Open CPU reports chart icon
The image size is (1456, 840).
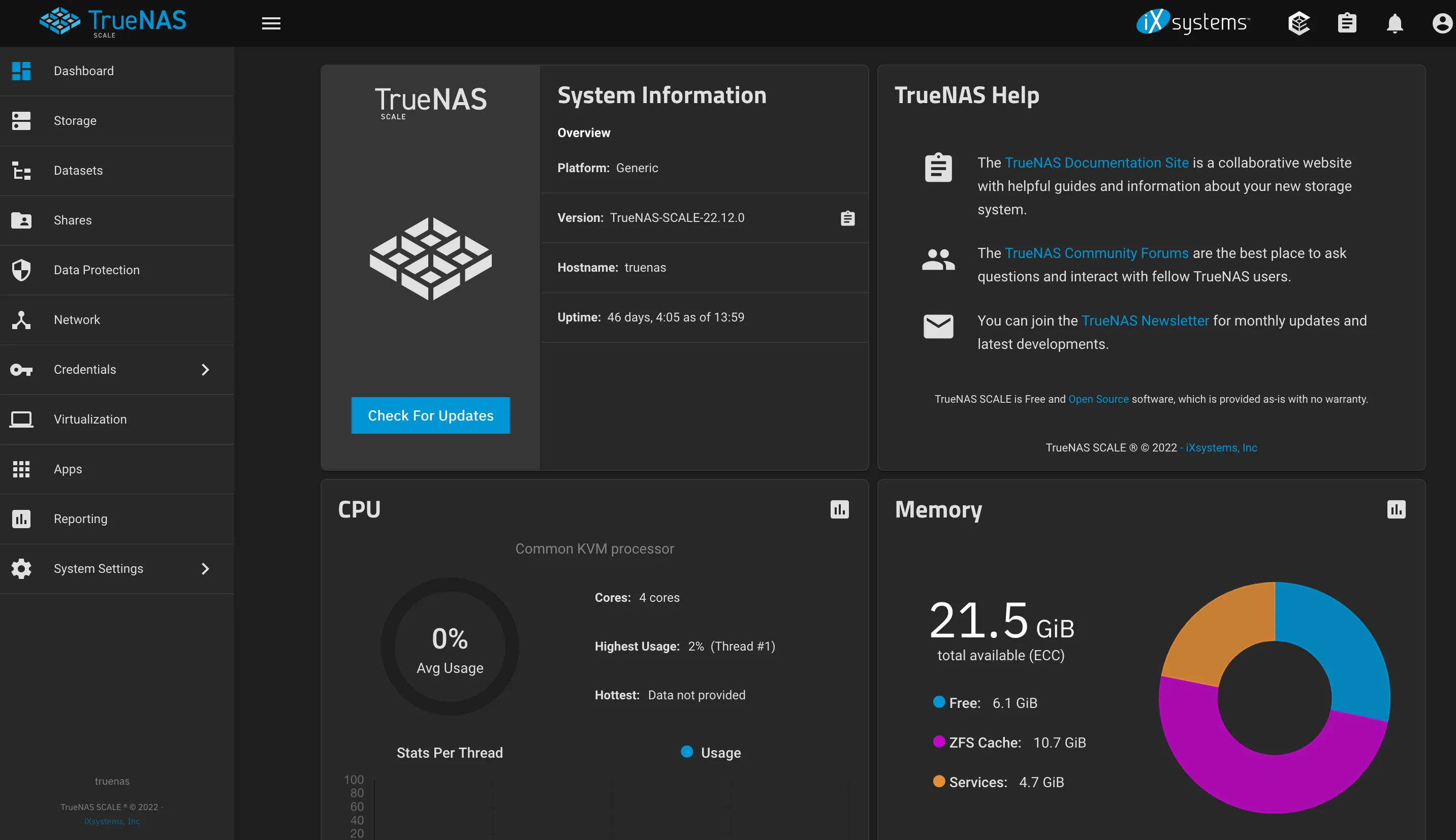point(839,509)
